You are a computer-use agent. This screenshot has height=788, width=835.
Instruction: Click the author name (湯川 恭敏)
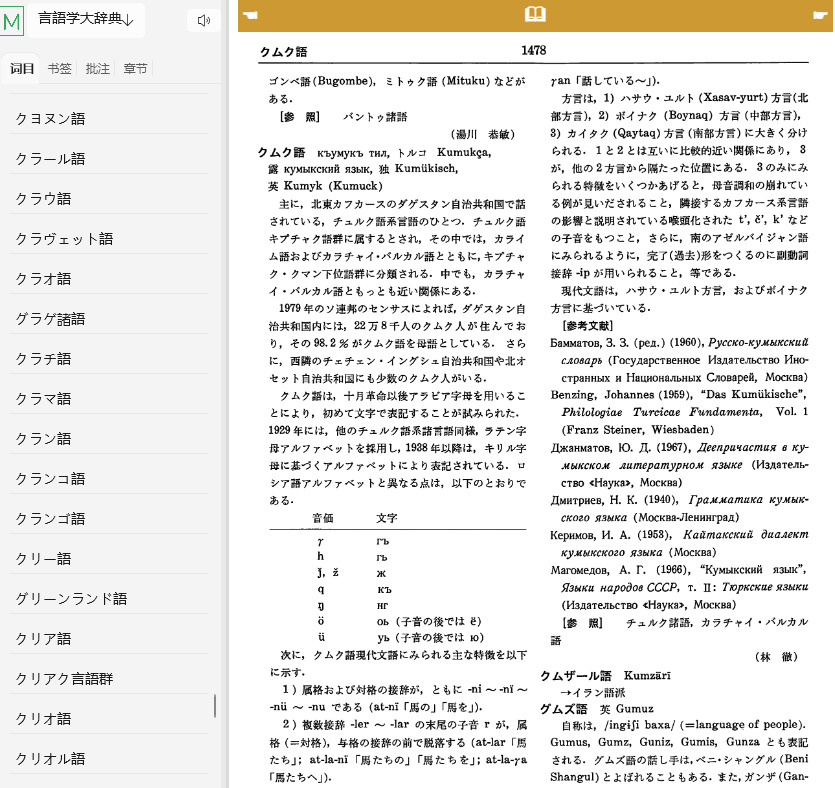pyautogui.click(x=482, y=134)
